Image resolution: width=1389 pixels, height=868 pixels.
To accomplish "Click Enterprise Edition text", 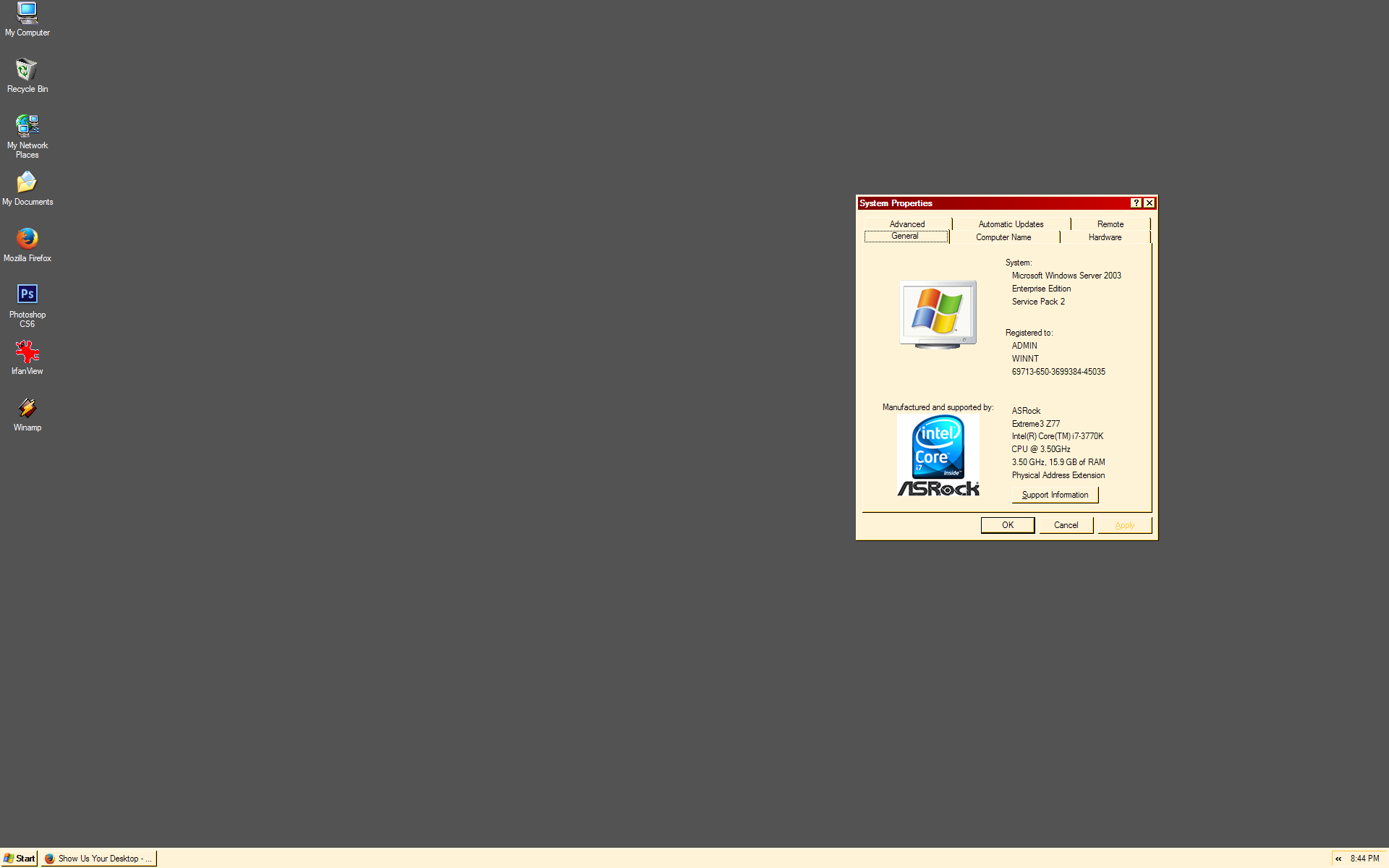I will pyautogui.click(x=1041, y=289).
